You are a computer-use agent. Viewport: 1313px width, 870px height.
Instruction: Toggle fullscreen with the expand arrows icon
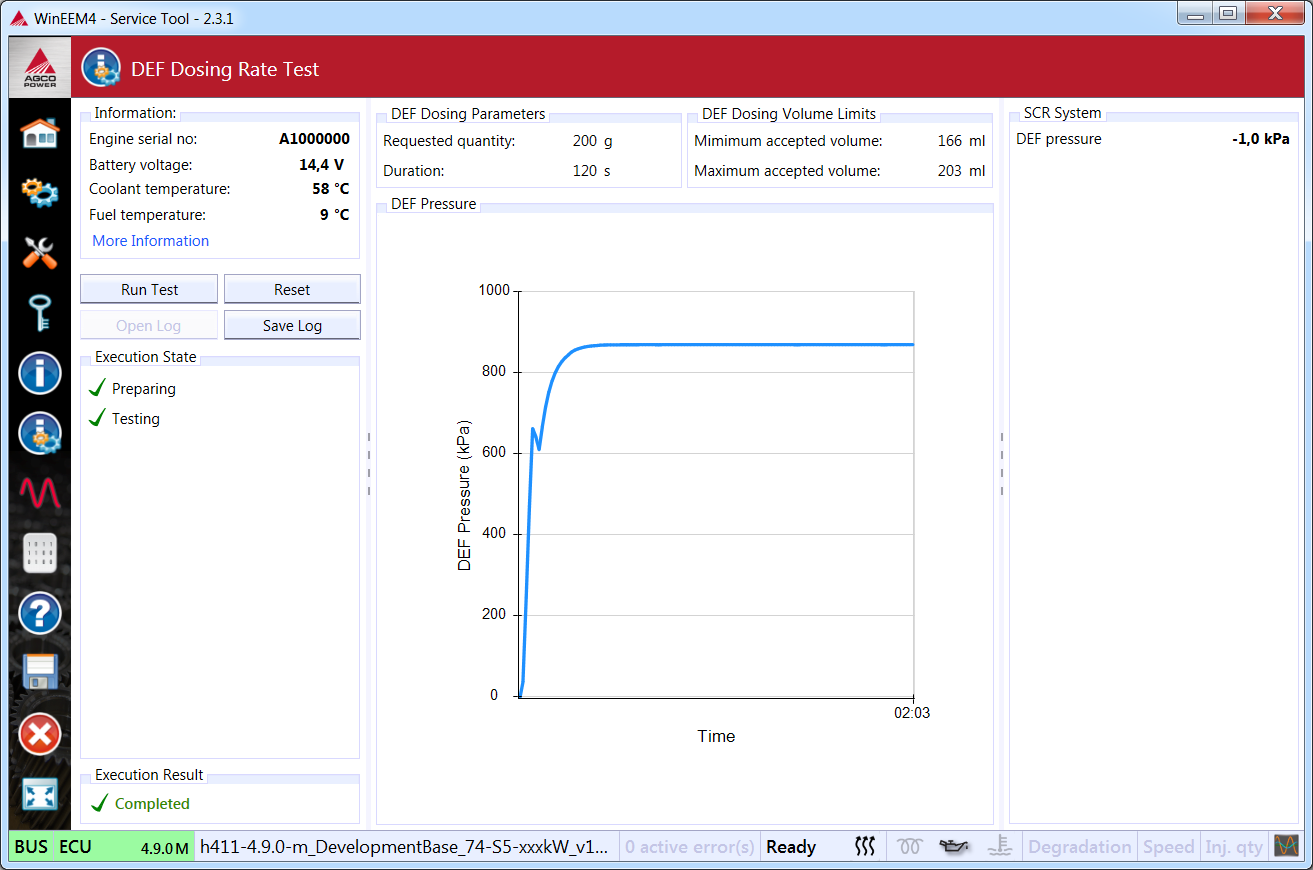pyautogui.click(x=40, y=795)
